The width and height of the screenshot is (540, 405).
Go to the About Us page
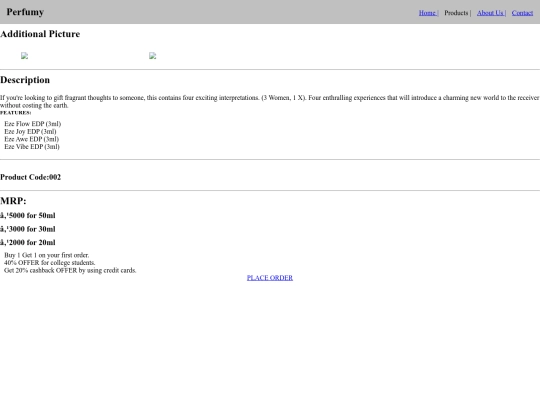490,13
